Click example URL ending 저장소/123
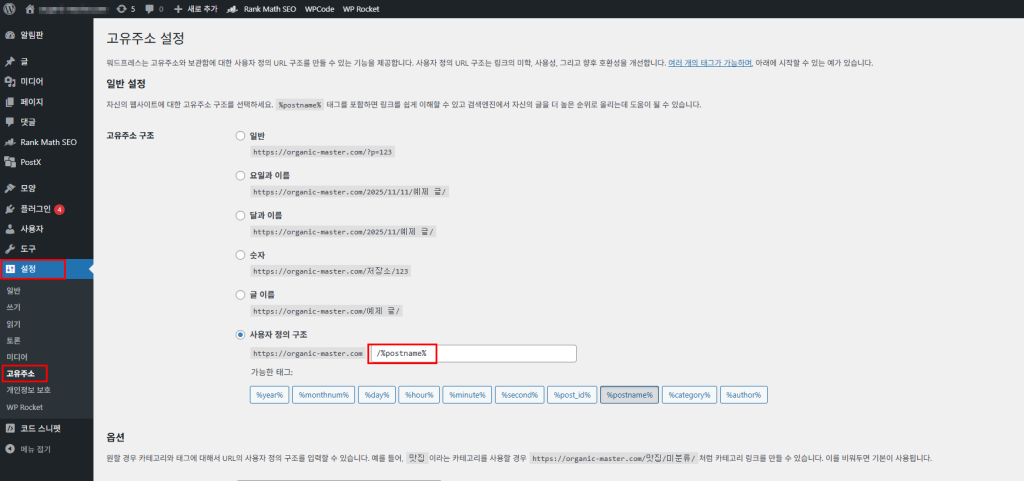The image size is (1024, 481). pos(332,271)
